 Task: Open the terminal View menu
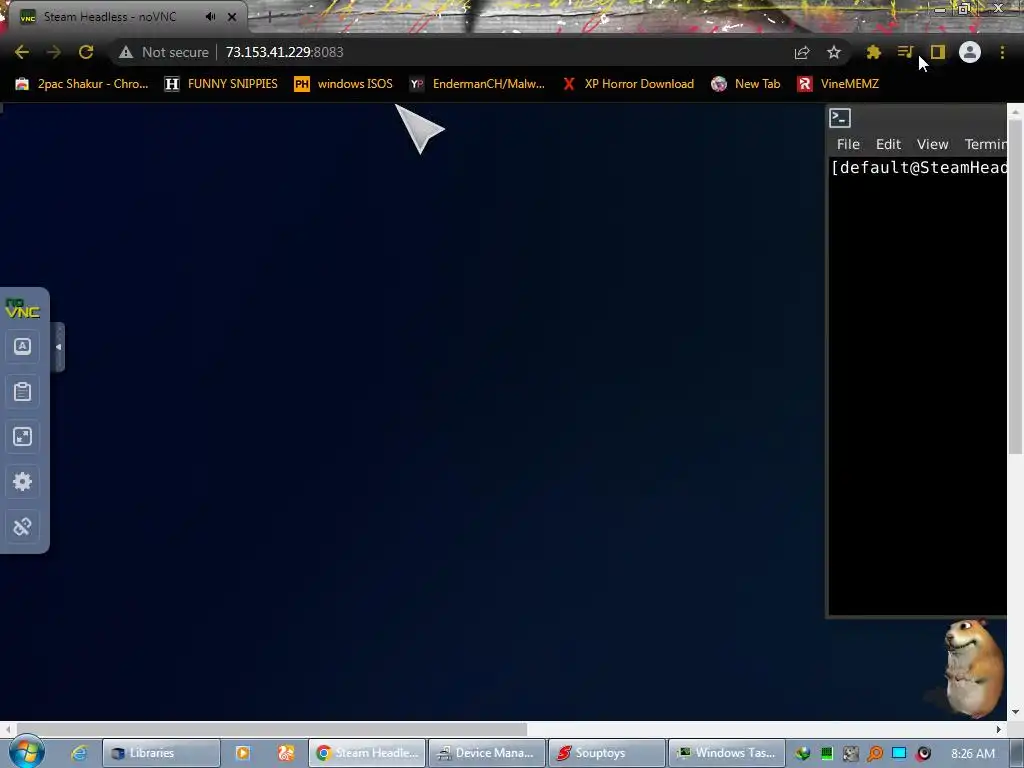932,144
